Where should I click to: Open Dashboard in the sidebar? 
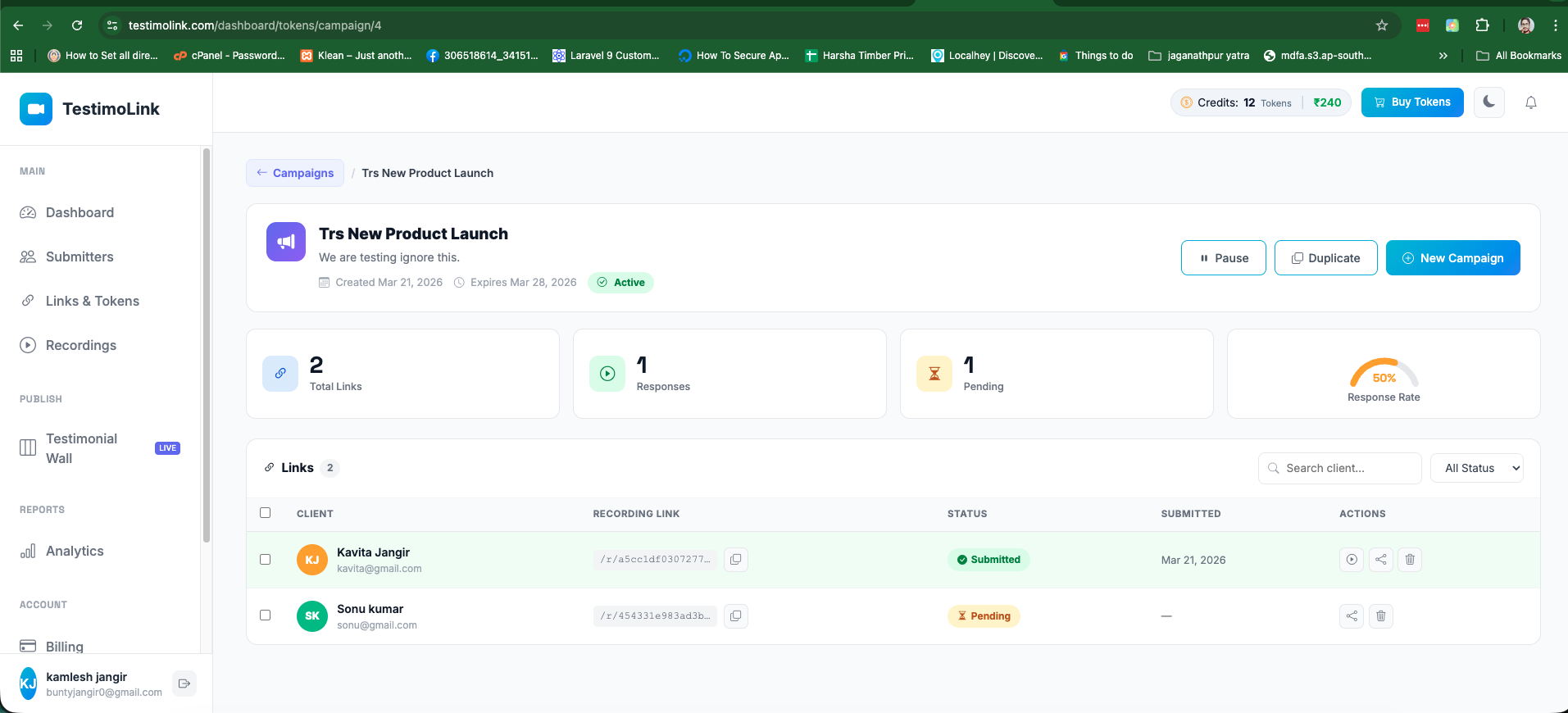(80, 212)
